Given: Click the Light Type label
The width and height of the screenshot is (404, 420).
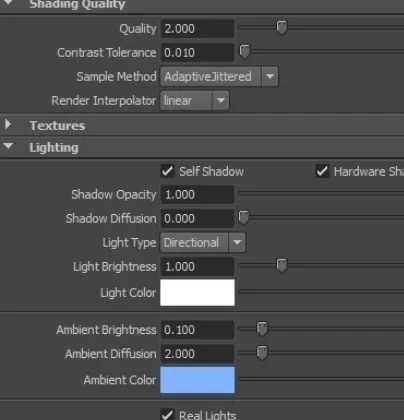Looking at the screenshot, I should pyautogui.click(x=129, y=243).
